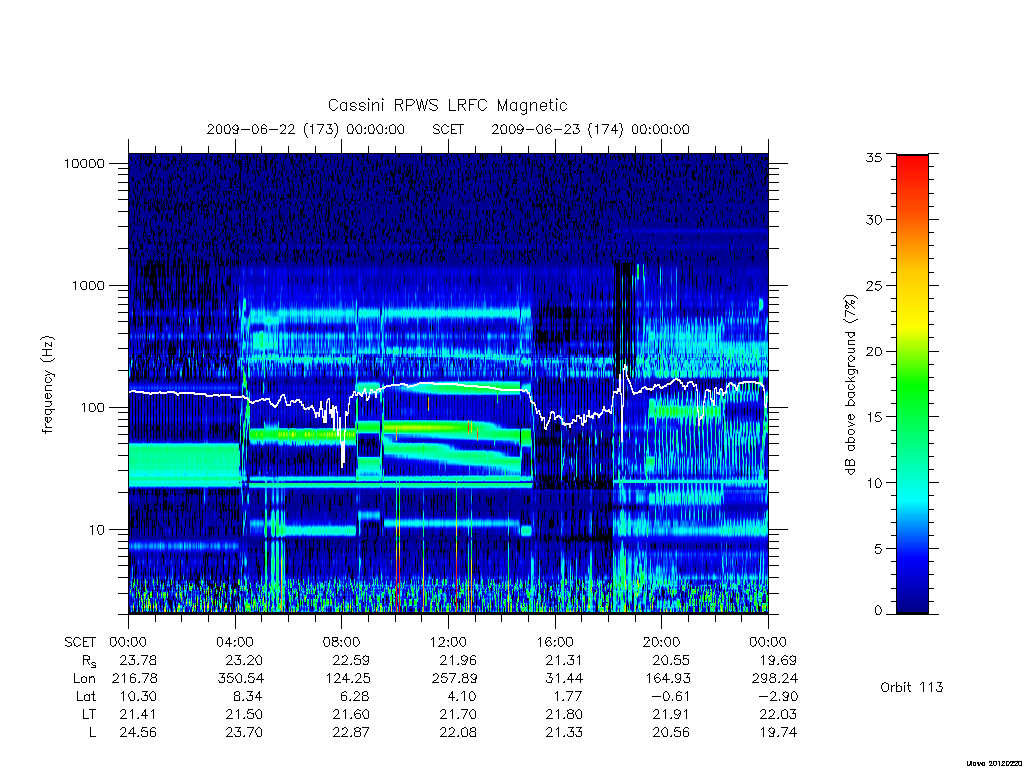Click start date '2009-06-22 (173) 00:00:00'
Image resolution: width=1024 pixels, height=768 pixels.
(306, 129)
